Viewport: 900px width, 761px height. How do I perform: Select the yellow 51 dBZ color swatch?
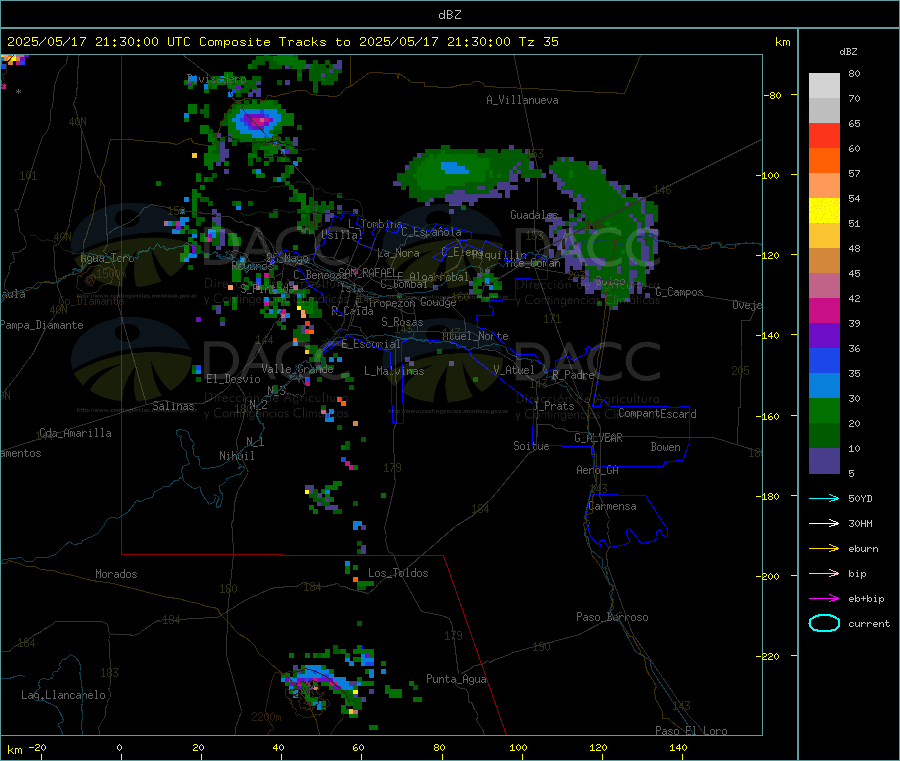coord(824,211)
